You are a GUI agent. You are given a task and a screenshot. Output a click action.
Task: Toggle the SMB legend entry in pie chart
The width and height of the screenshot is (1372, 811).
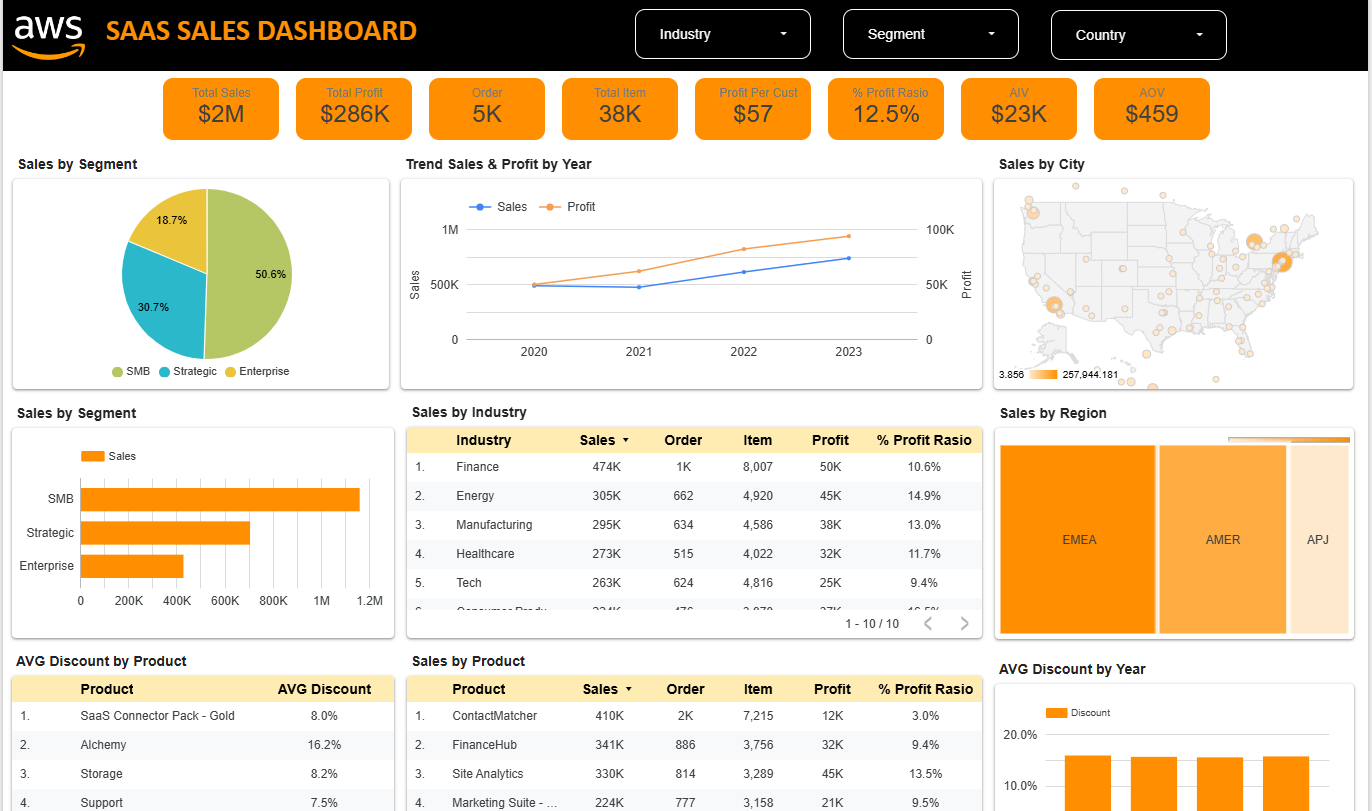point(131,371)
